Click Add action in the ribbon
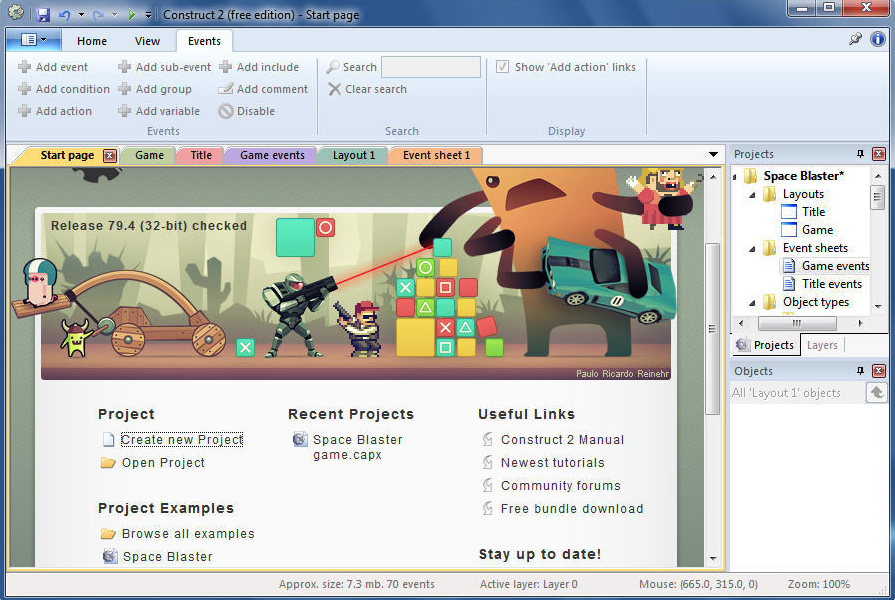This screenshot has height=600, width=895. coord(55,111)
